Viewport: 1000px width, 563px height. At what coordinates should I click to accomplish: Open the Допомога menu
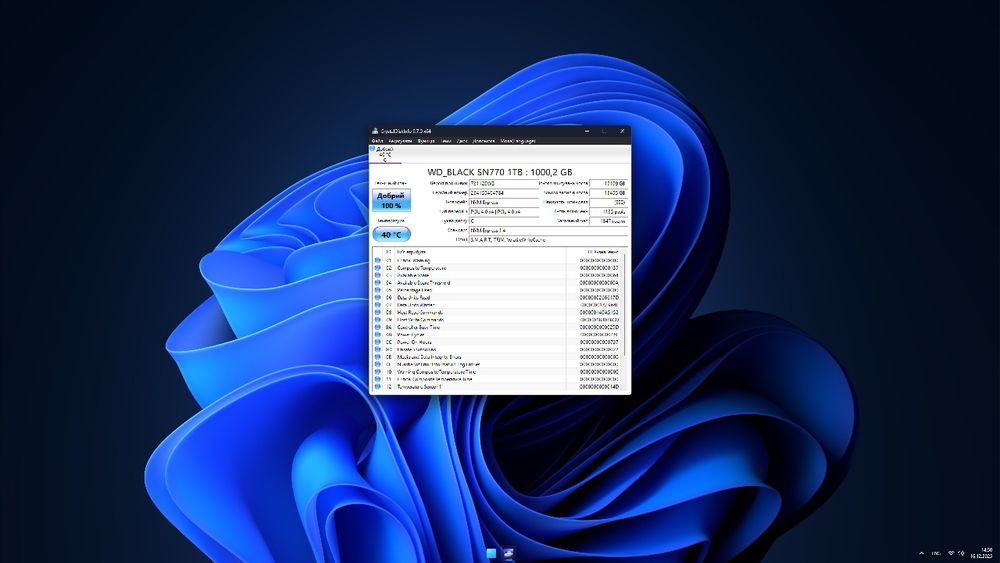483,141
